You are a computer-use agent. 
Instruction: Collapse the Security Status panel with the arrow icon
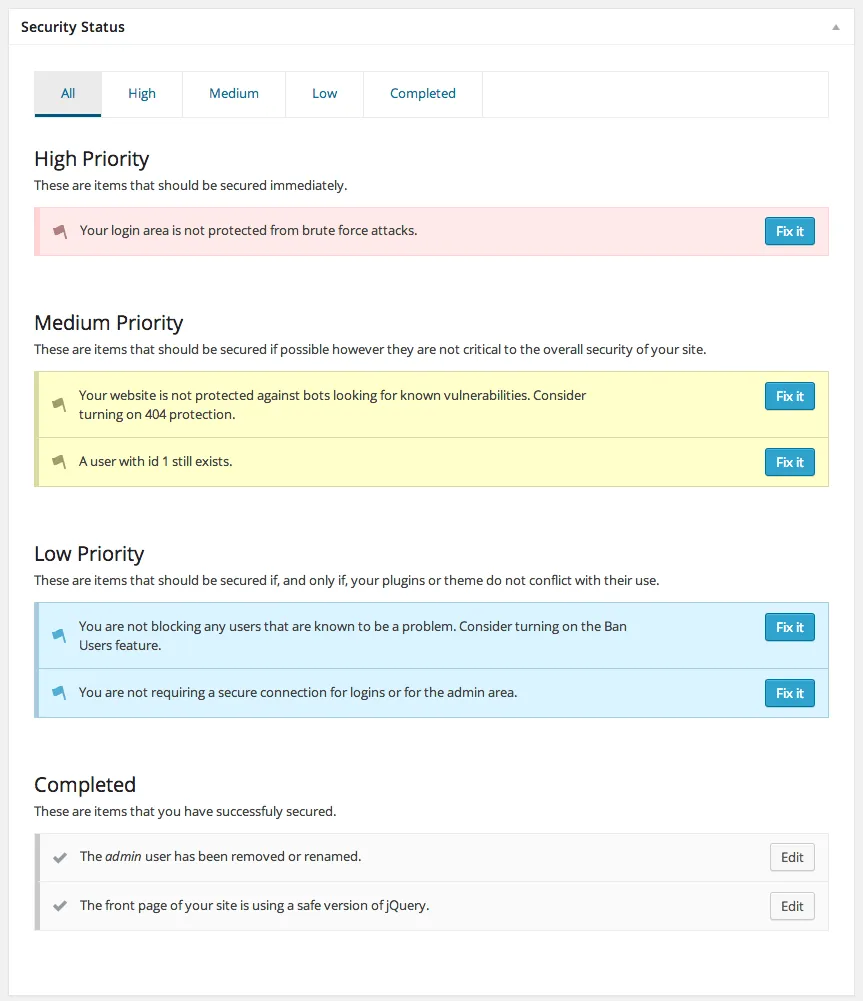(x=837, y=27)
